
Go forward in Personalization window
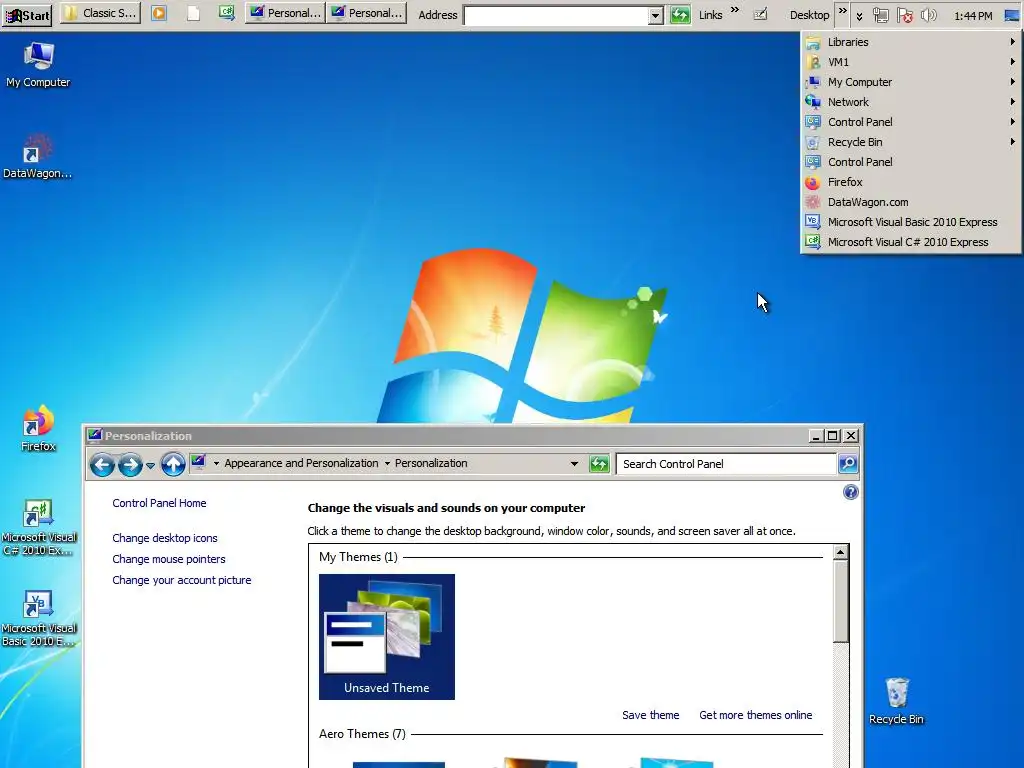coord(131,464)
